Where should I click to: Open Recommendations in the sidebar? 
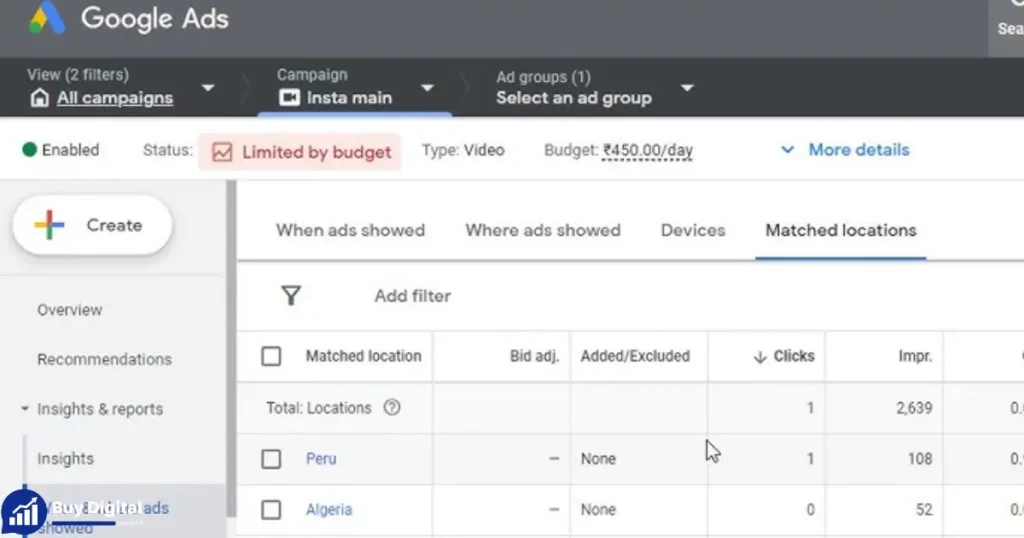point(104,359)
